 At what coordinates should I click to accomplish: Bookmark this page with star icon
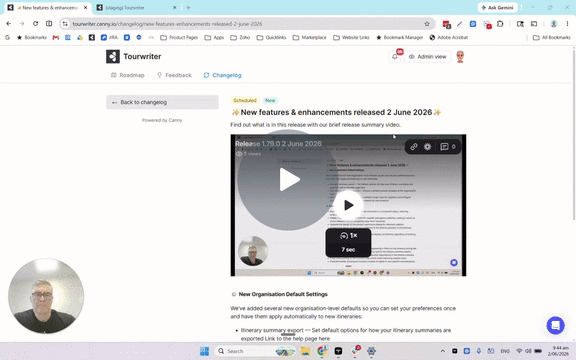(x=427, y=24)
